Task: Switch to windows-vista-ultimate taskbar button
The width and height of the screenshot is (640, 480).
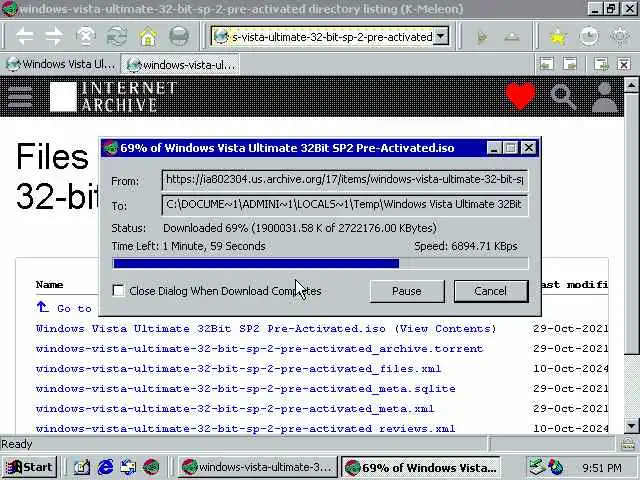Action: point(257,467)
